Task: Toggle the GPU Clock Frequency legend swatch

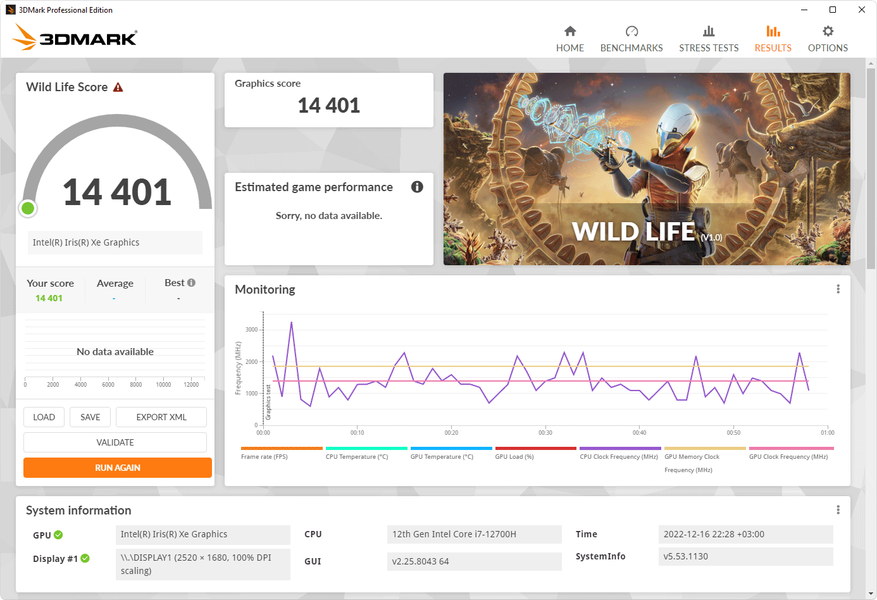Action: pos(791,448)
